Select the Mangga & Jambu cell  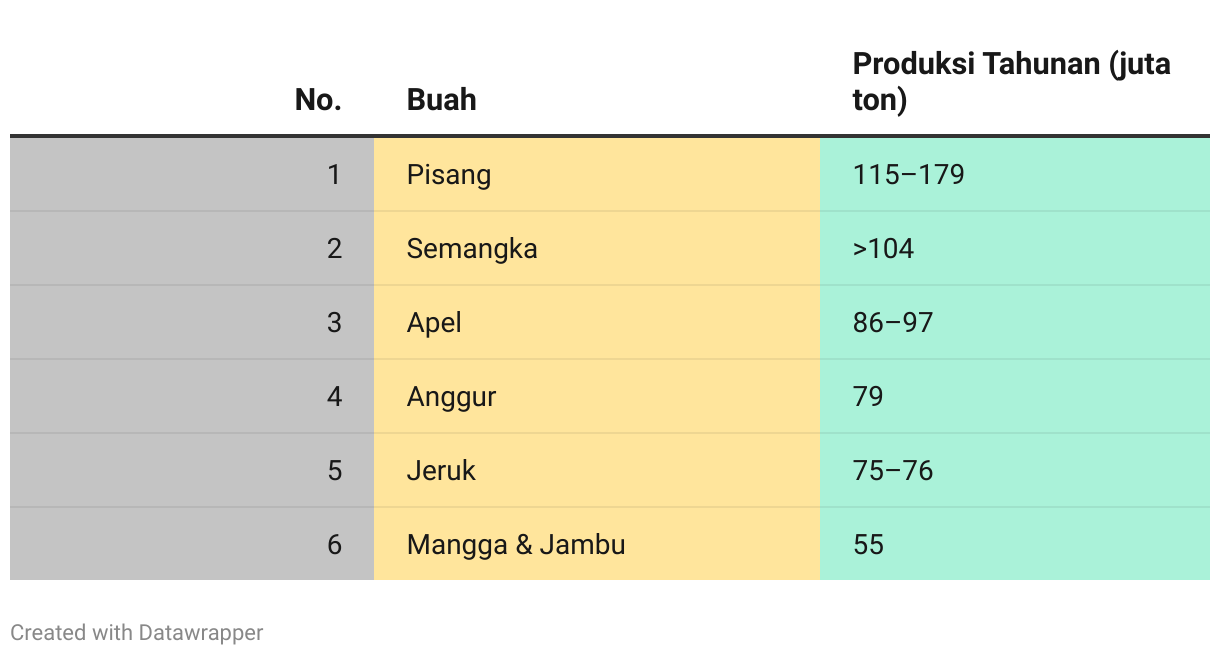[x=597, y=544]
